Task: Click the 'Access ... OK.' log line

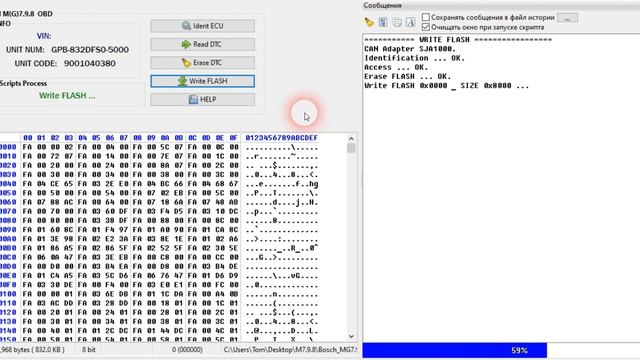Action: coord(396,67)
